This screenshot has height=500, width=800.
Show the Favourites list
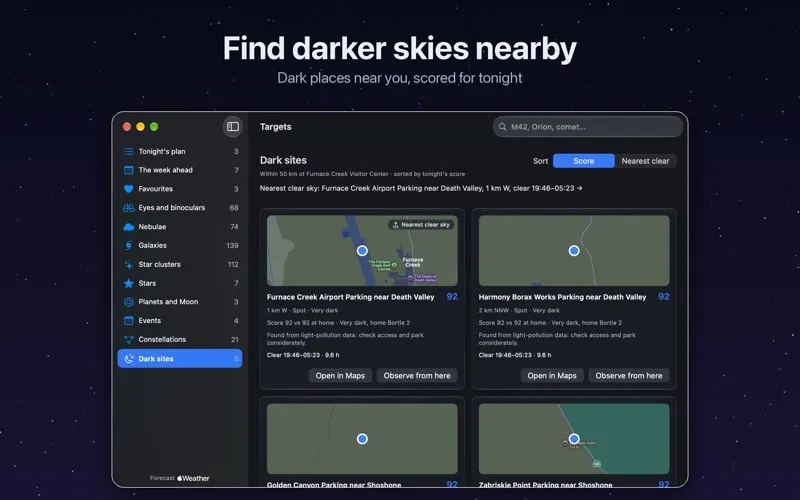pyautogui.click(x=180, y=189)
